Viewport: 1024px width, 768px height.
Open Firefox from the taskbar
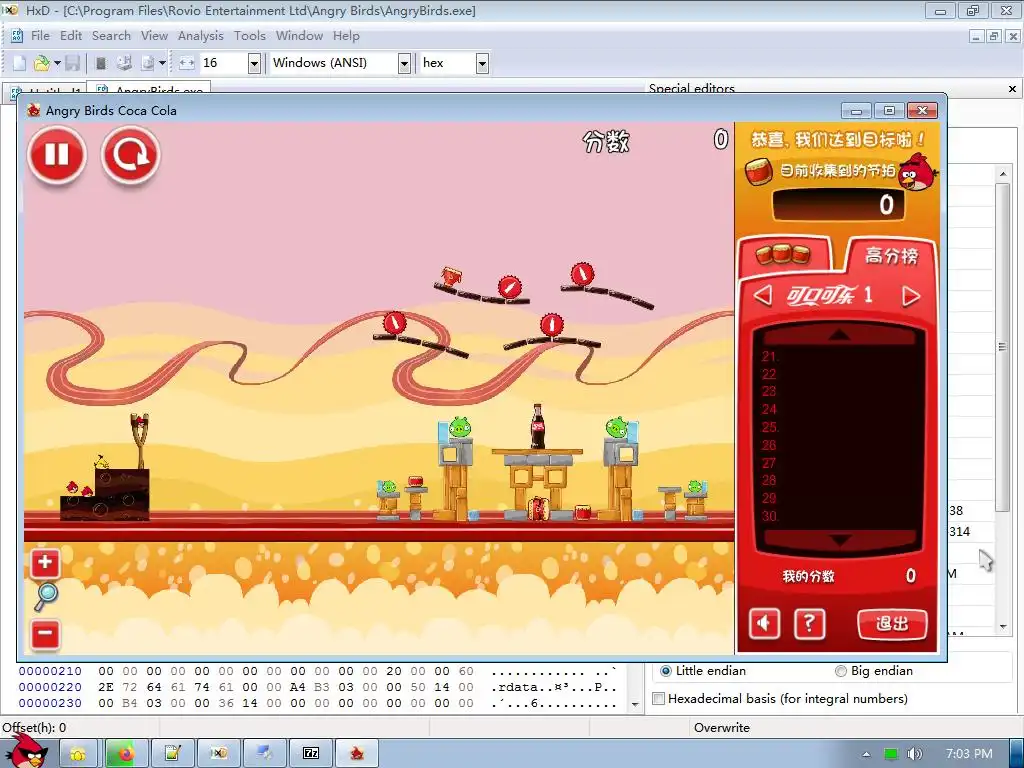point(125,754)
